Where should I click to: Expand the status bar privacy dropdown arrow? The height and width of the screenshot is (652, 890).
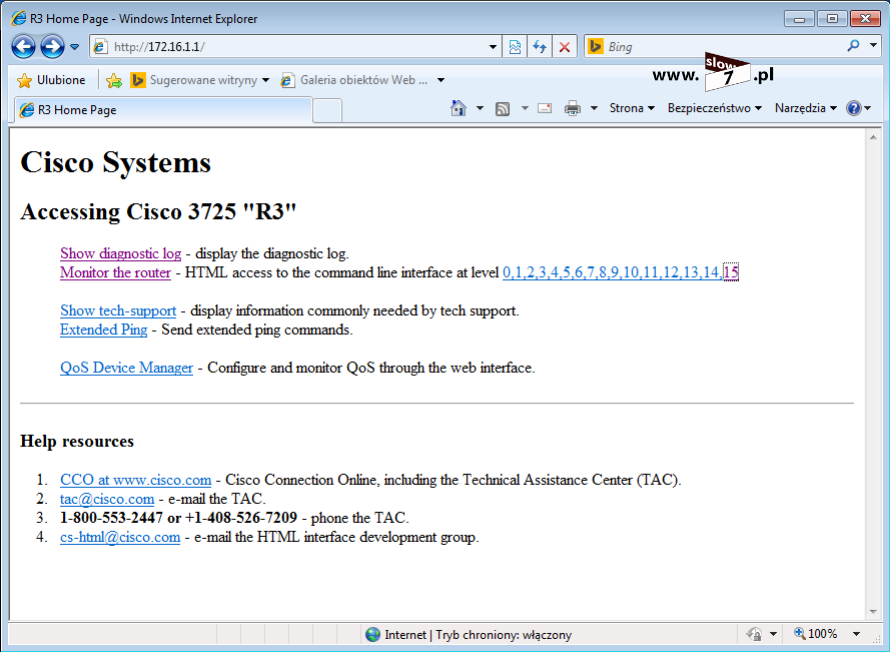[773, 634]
